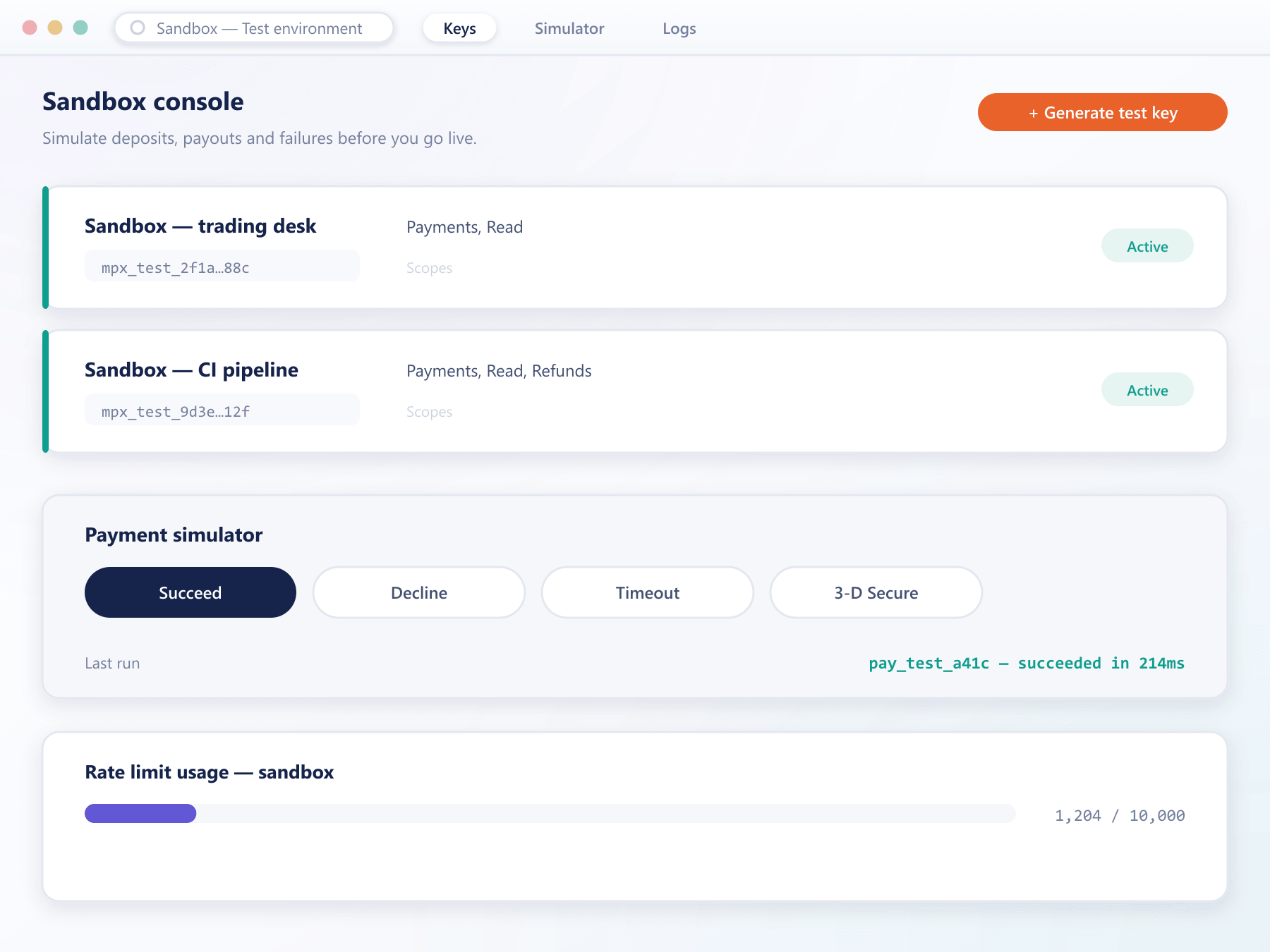The height and width of the screenshot is (952, 1270).
Task: Click Generate test key button
Action: pyautogui.click(x=1102, y=112)
